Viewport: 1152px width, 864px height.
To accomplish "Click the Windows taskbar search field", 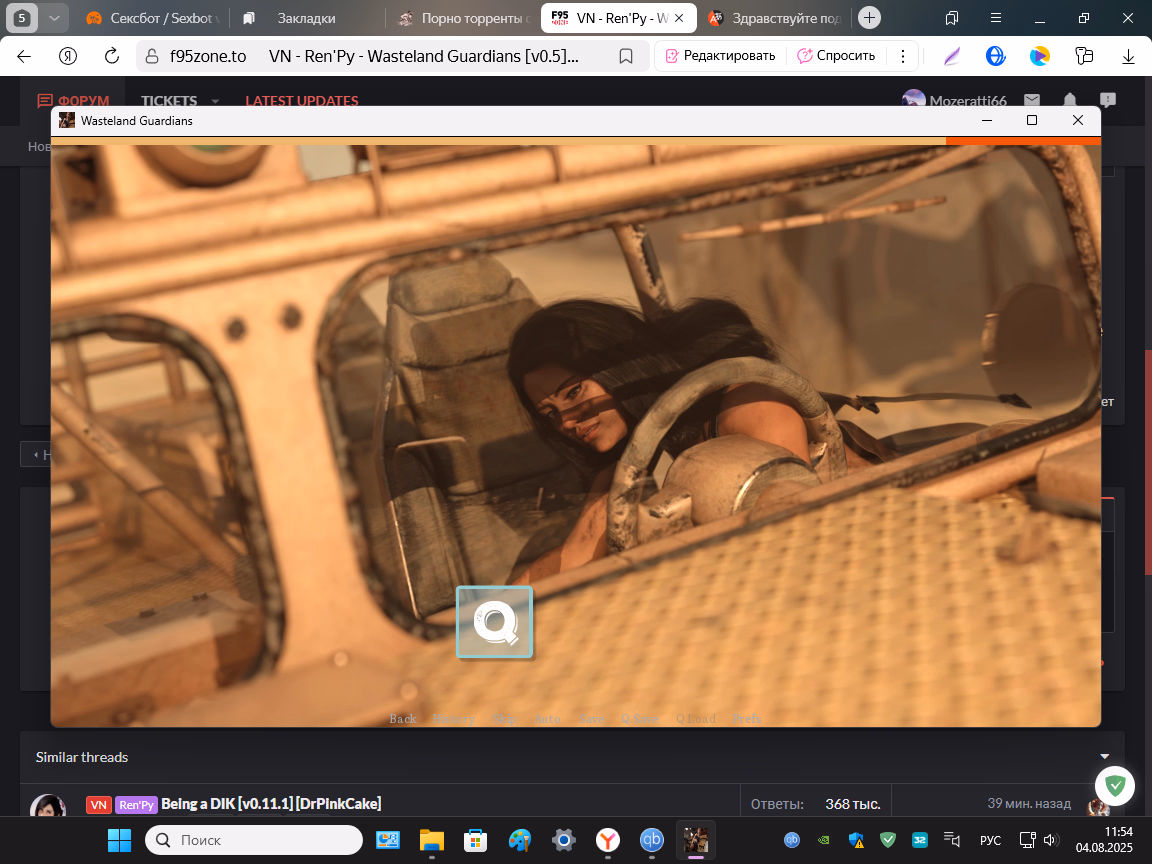I will coord(254,840).
